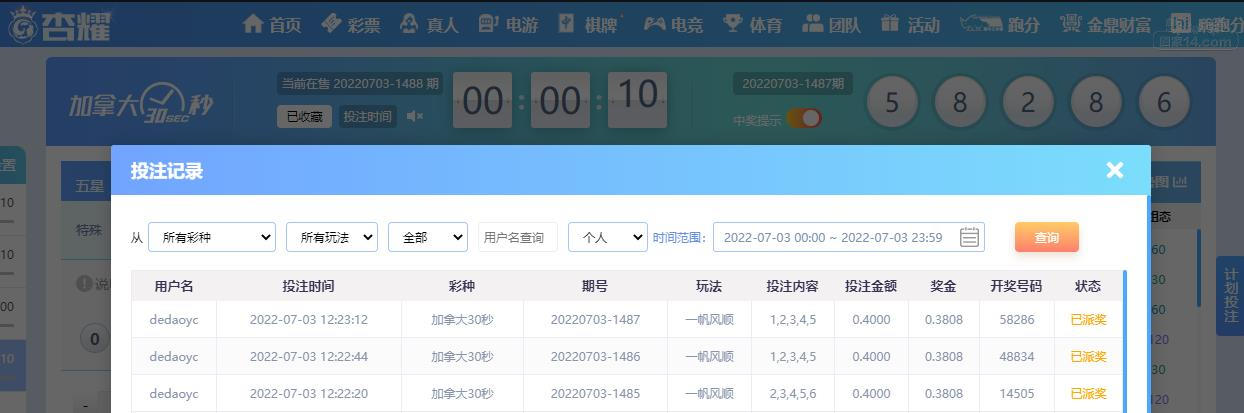1244x413 pixels.
Task: Open the 计划投注 side tab
Action: 1231,297
